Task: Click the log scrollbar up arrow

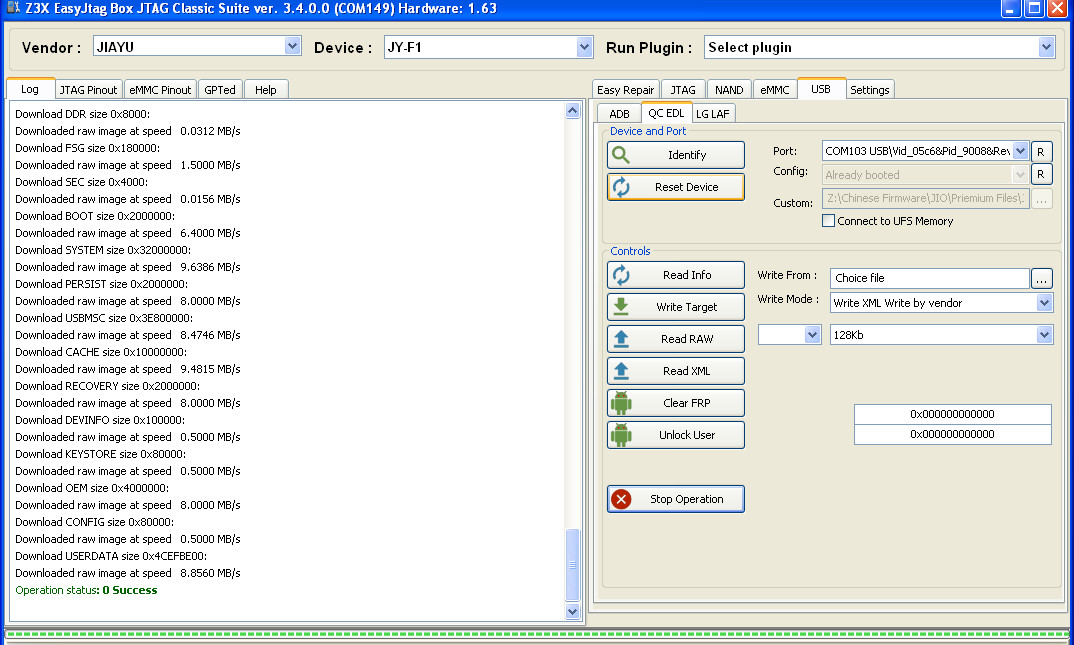Action: [573, 111]
